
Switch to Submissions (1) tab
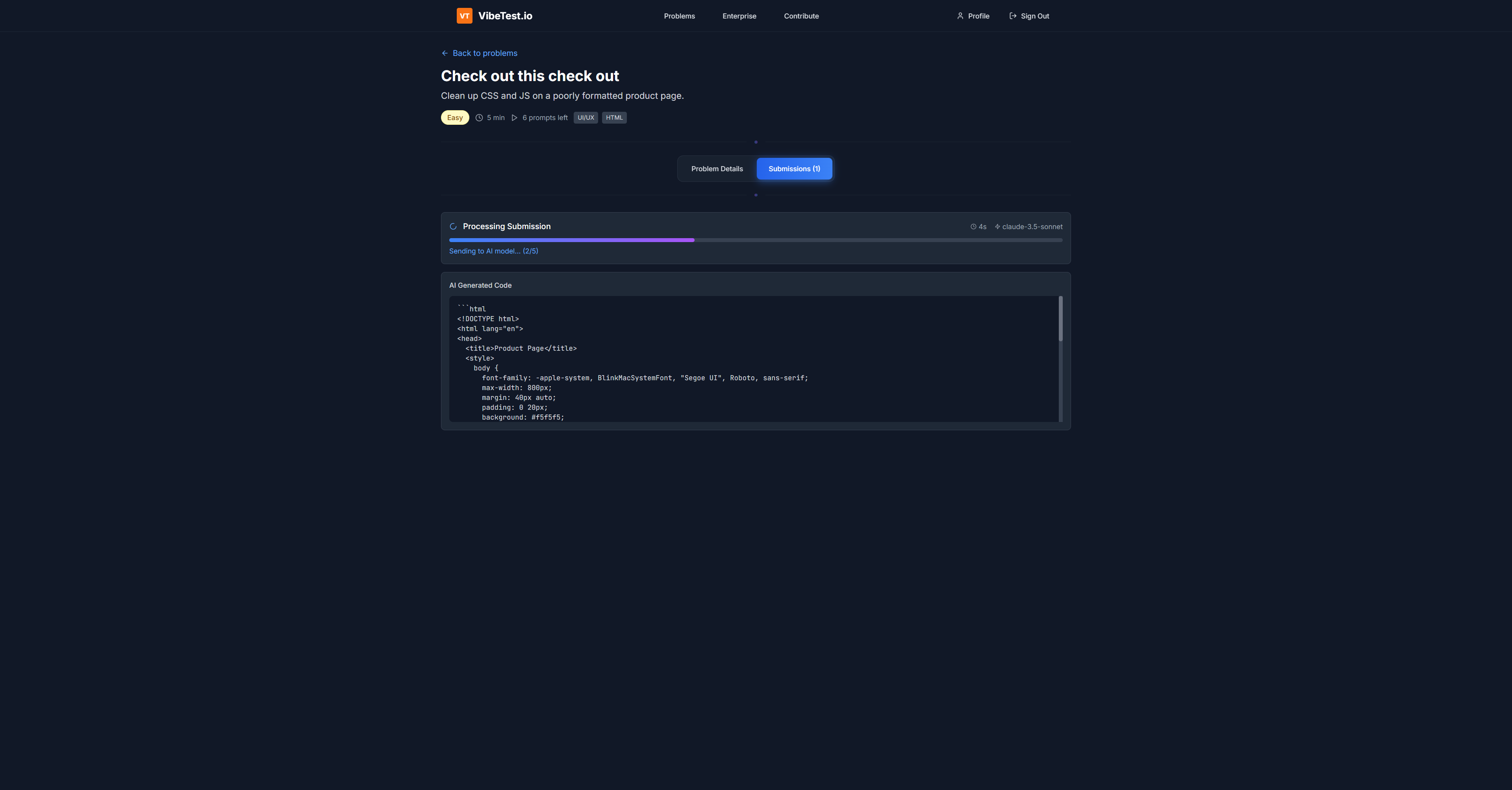pos(793,169)
